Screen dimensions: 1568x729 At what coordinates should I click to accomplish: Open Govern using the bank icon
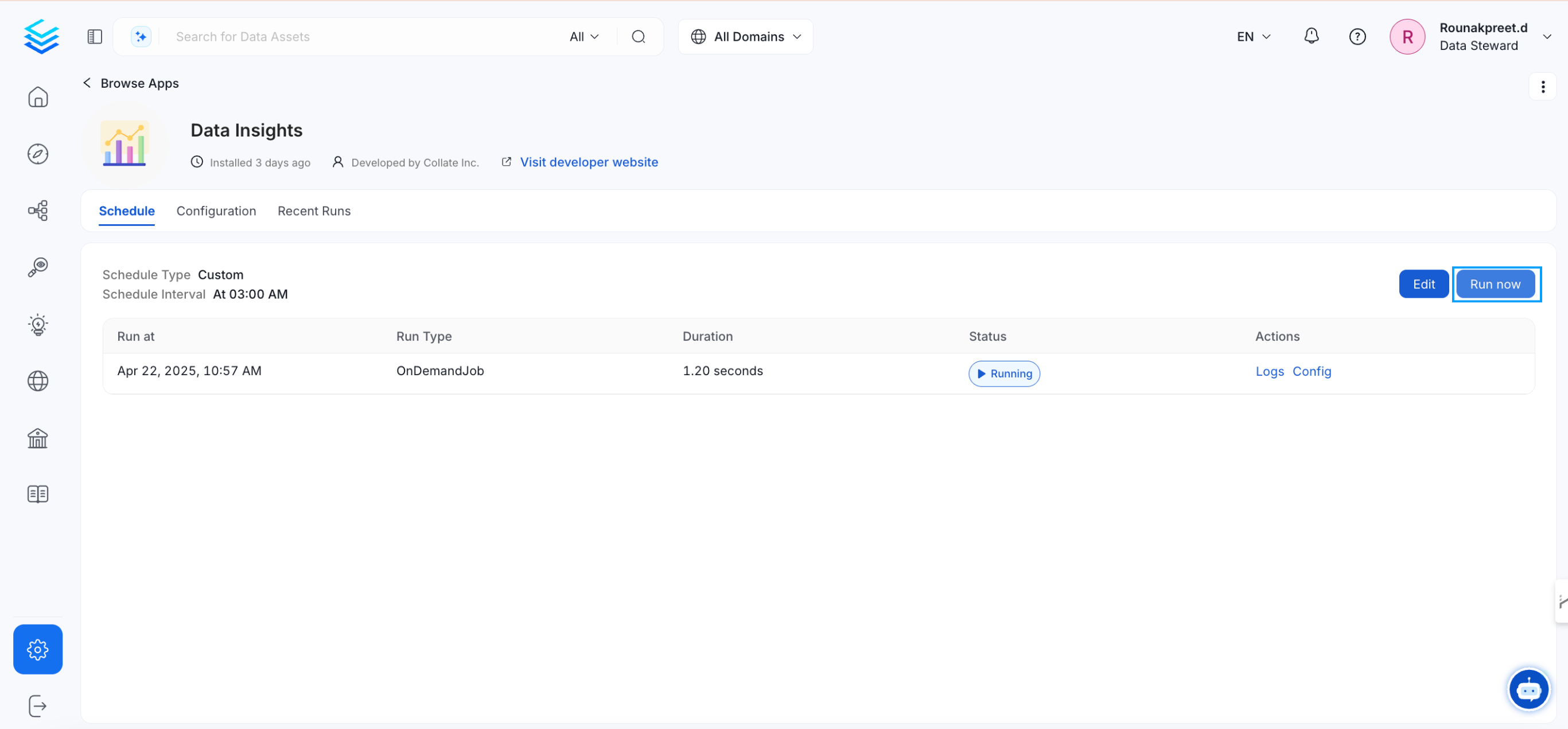(37, 438)
